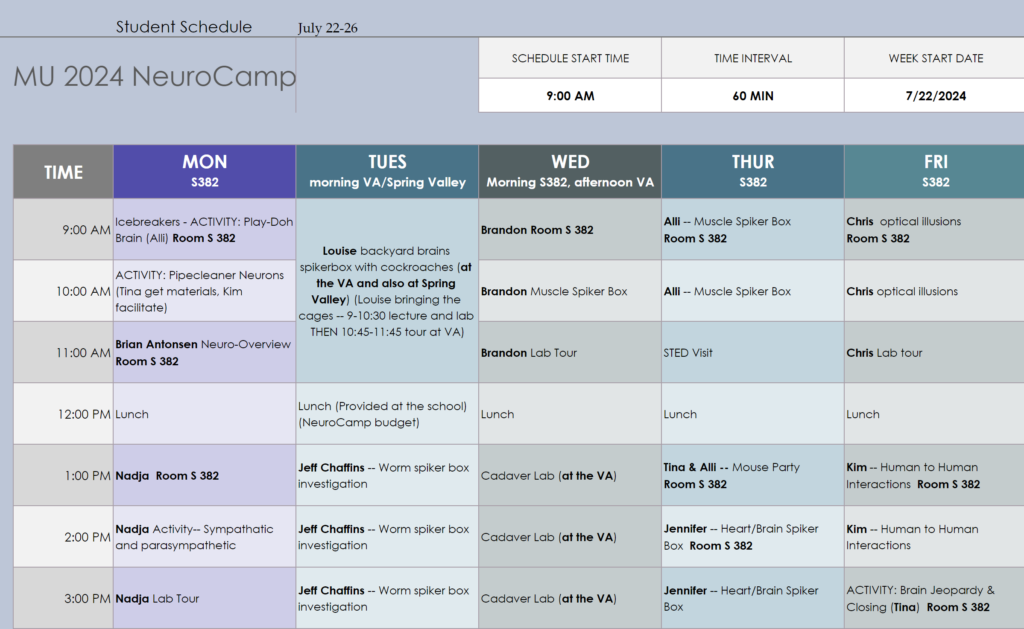Select the 9:00 AM start time value
The width and height of the screenshot is (1024, 629).
[x=569, y=96]
